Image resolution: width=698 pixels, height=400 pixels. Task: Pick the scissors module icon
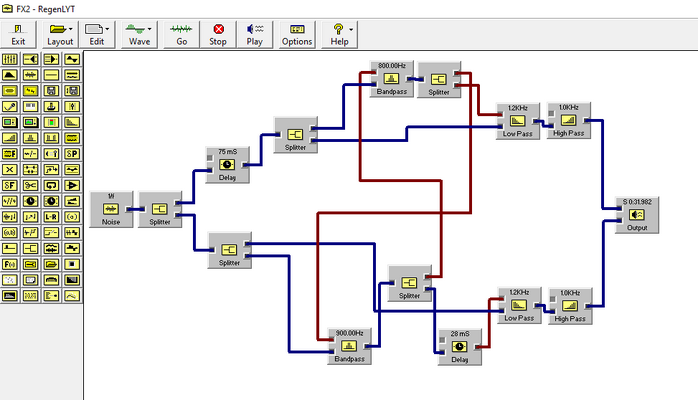click(30, 185)
